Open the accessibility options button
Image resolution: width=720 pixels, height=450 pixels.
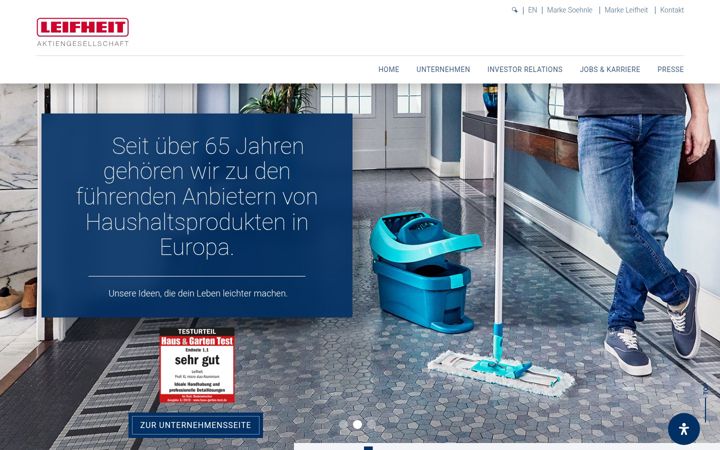pos(684,429)
